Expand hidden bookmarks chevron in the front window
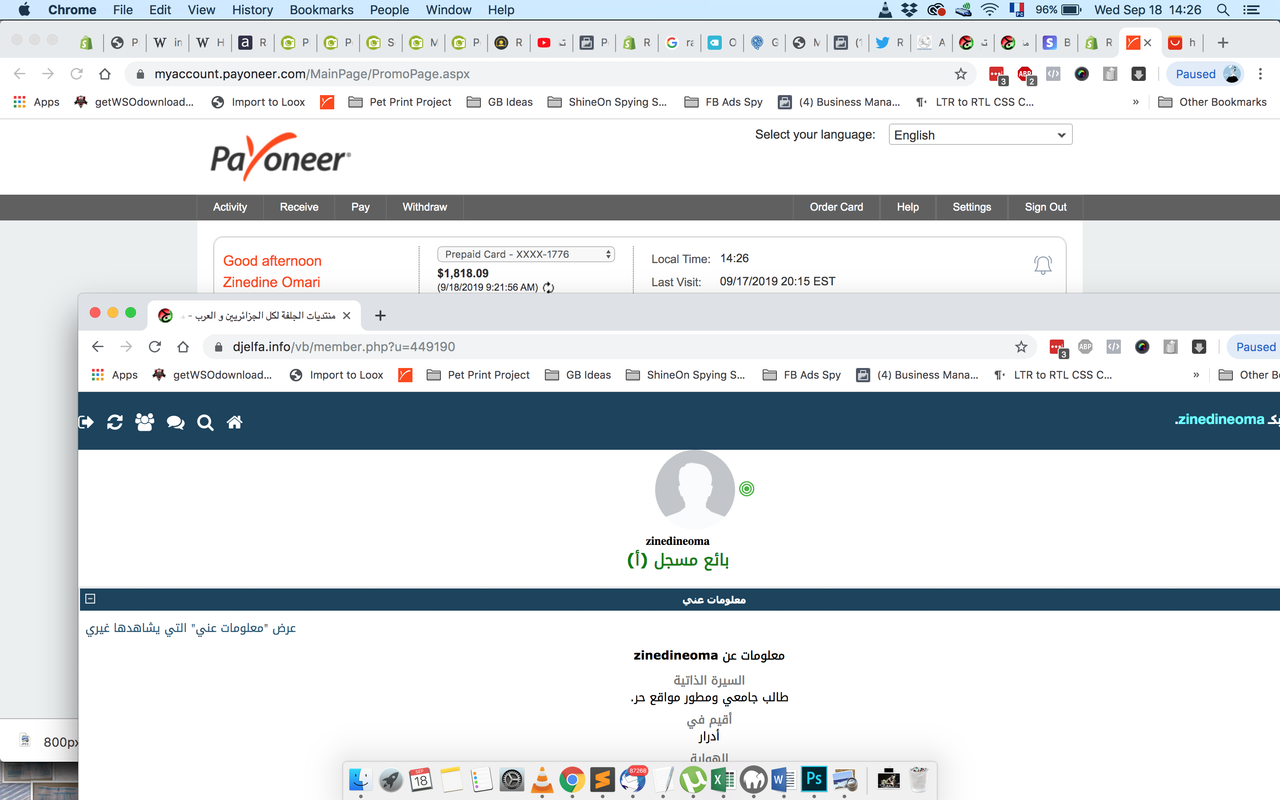The image size is (1280, 800). click(1196, 375)
